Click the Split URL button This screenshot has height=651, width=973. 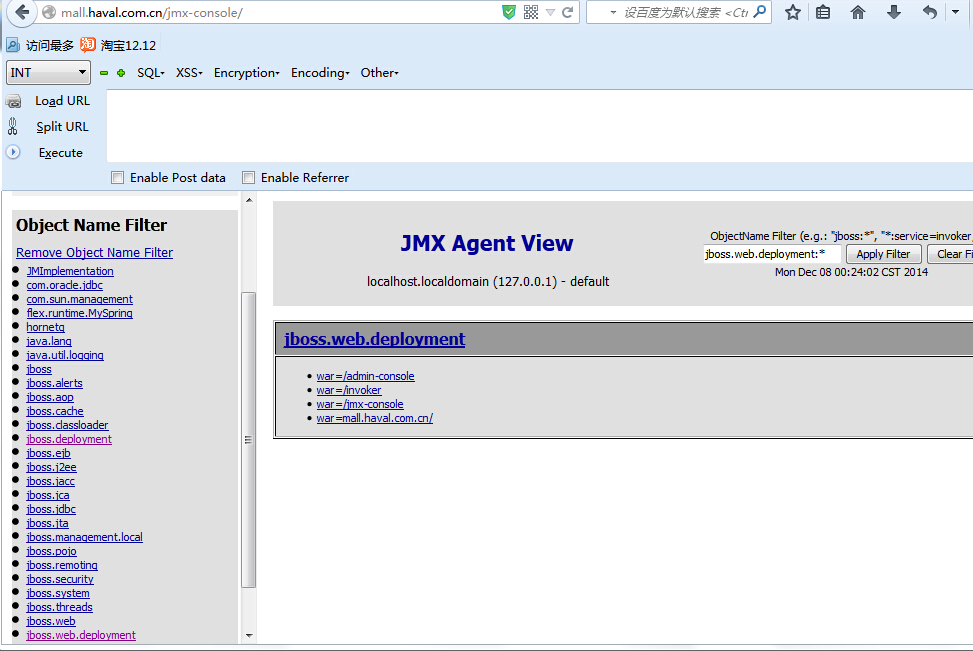tap(62, 127)
